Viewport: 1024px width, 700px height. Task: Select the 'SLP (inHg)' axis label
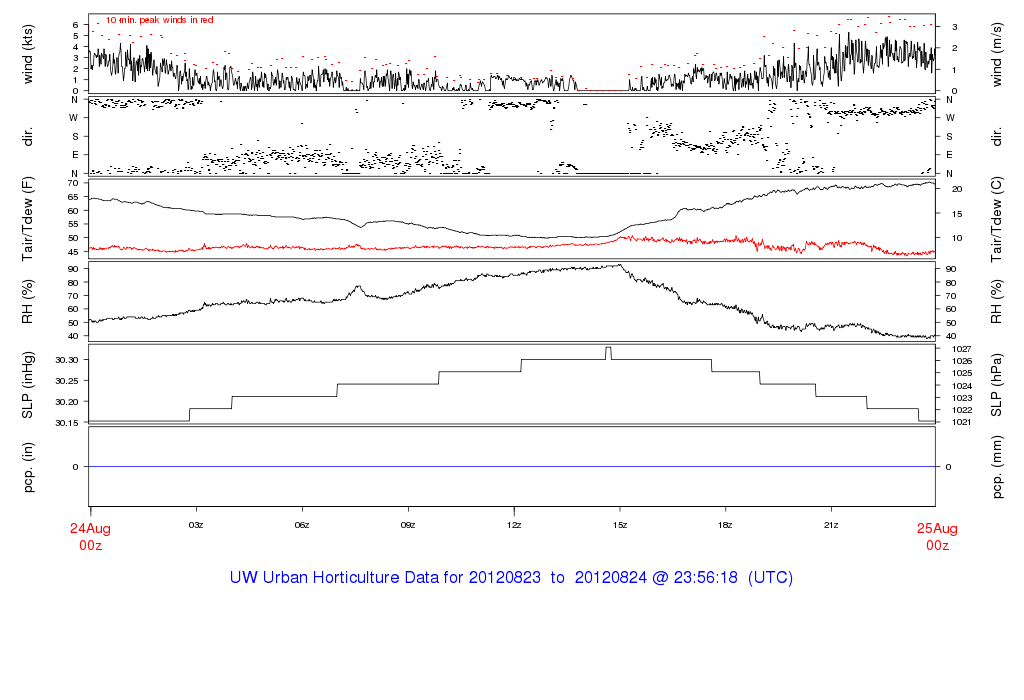point(27,385)
